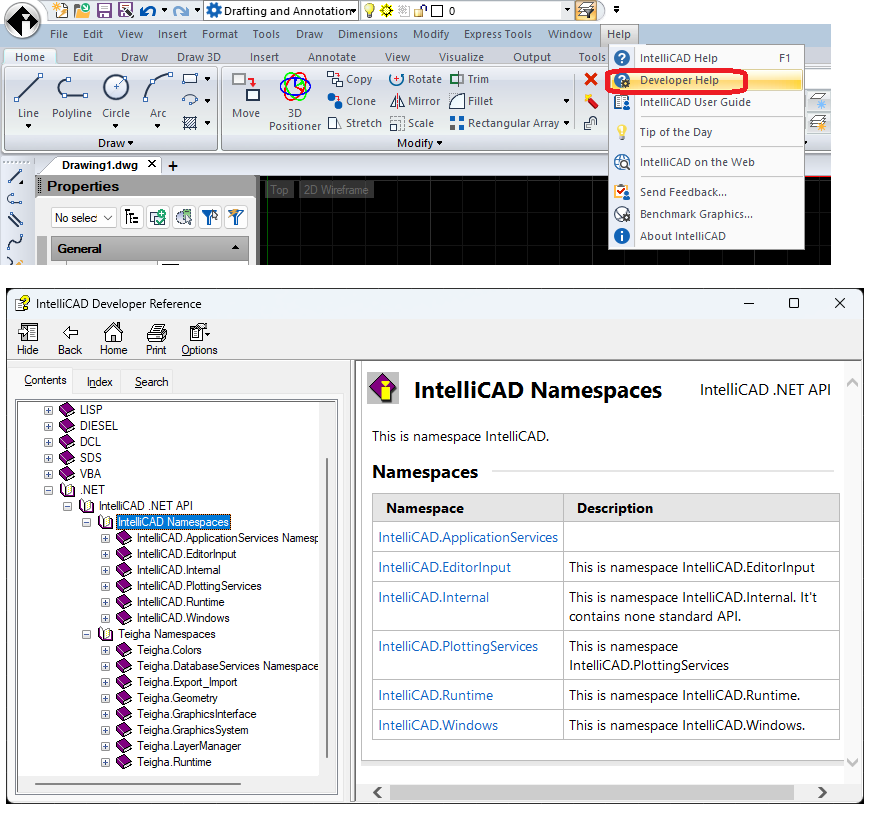Image resolution: width=872 pixels, height=816 pixels.
Task: Switch to the Index tab
Action: pos(100,382)
